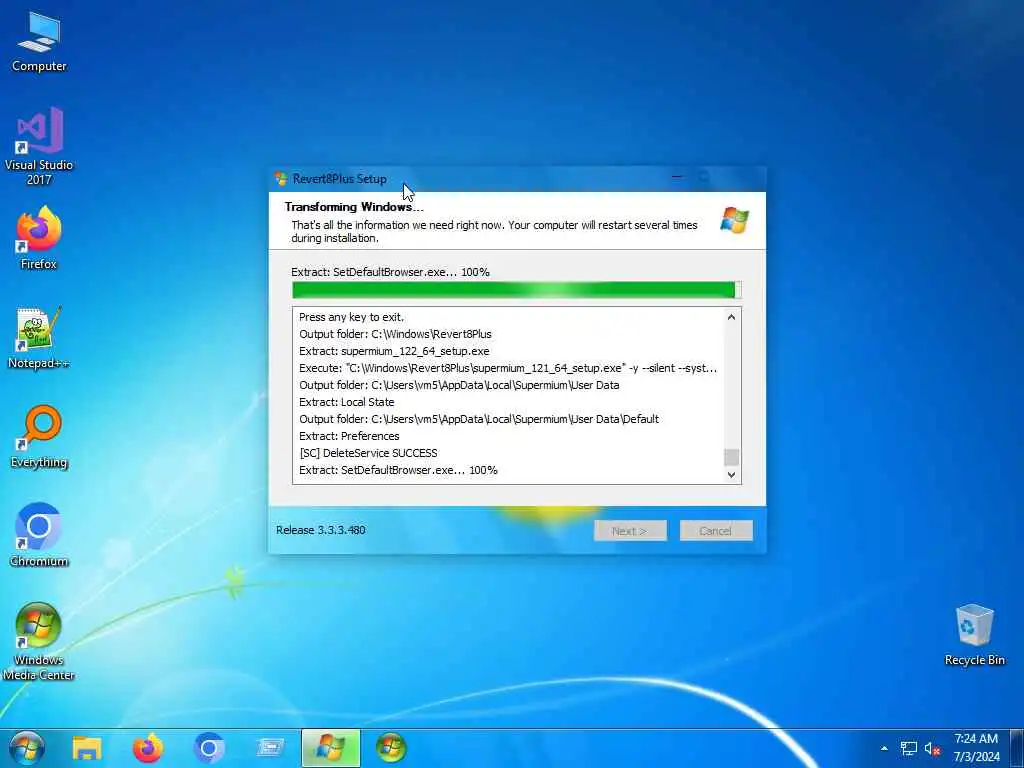Viewport: 1024px width, 768px height.
Task: Select the Windows Media Center shortcut
Action: pyautogui.click(x=39, y=642)
